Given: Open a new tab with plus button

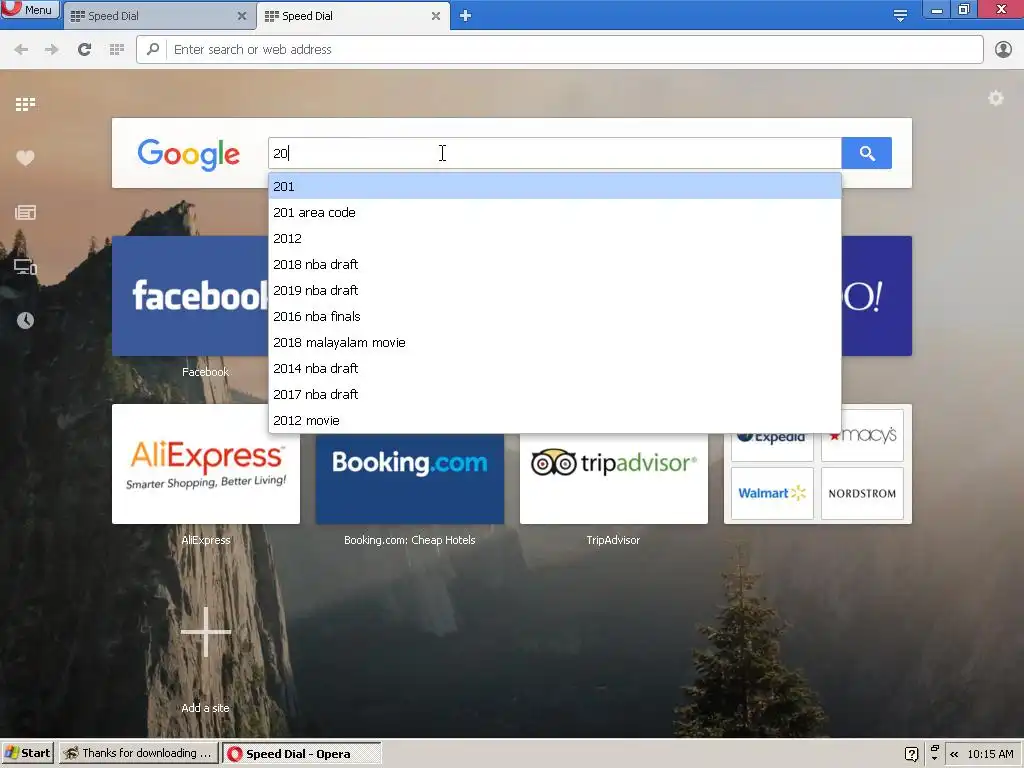Looking at the screenshot, I should point(465,16).
